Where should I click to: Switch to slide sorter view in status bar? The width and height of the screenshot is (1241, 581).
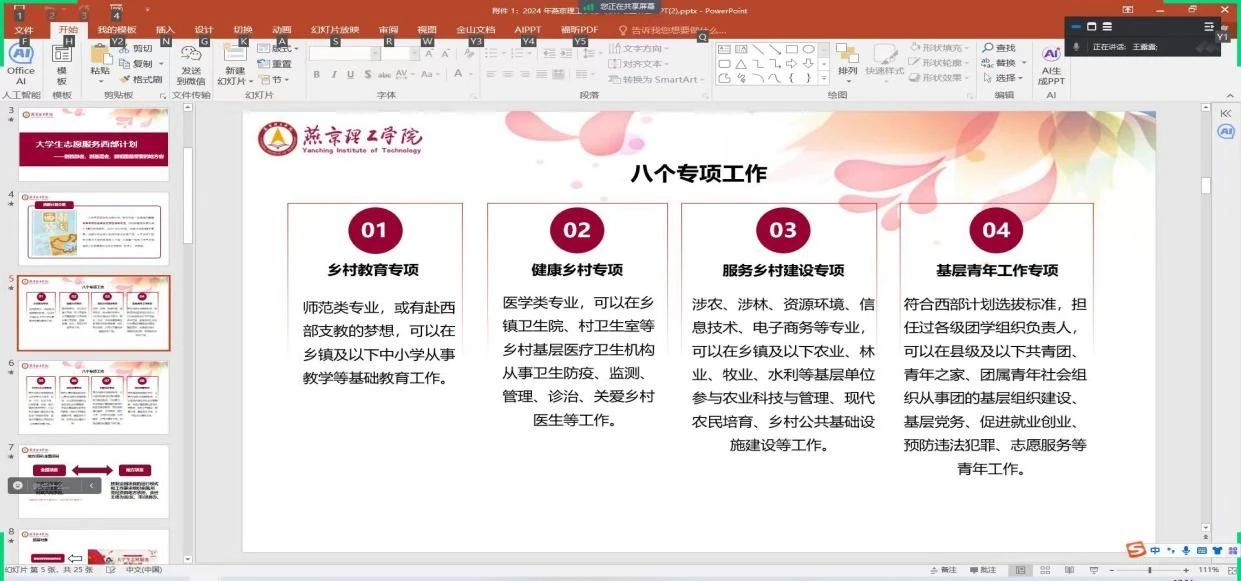1043,570
